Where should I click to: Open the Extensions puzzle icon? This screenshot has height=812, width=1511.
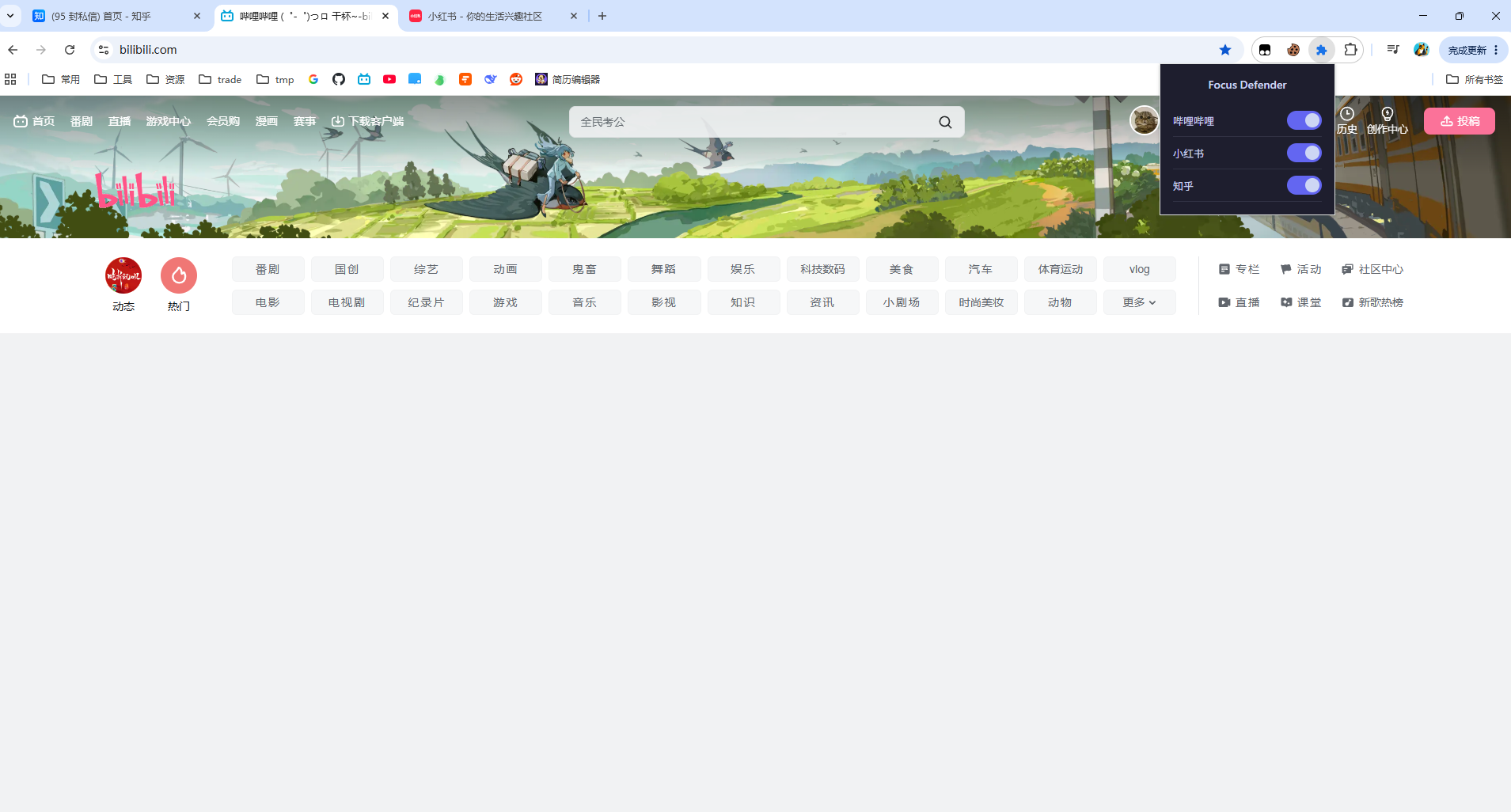(1350, 50)
